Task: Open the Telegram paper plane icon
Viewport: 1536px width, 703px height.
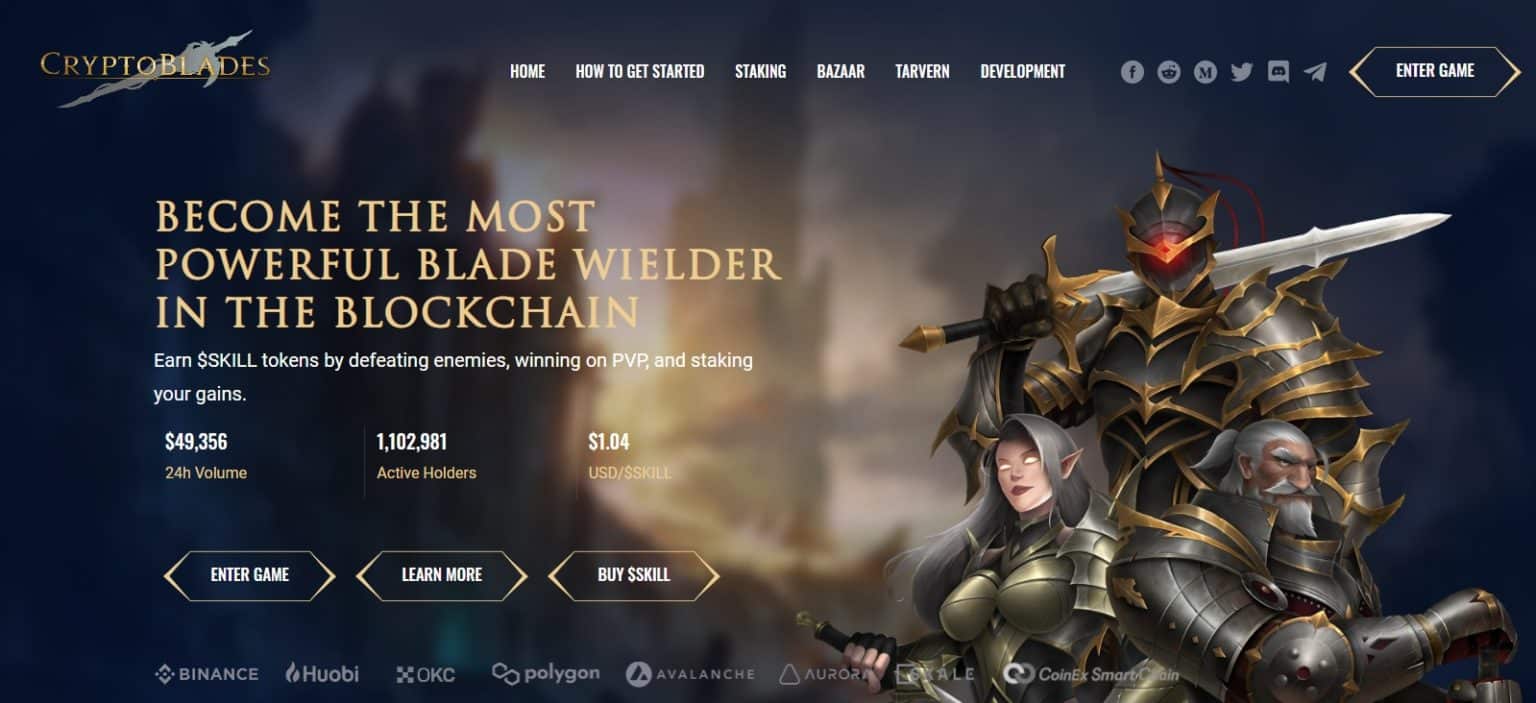Action: (1315, 72)
